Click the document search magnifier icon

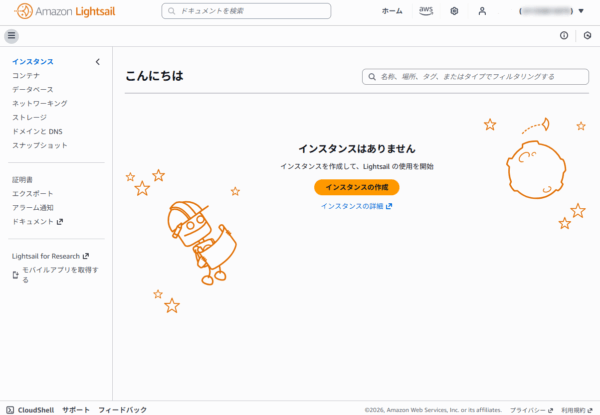[172, 11]
